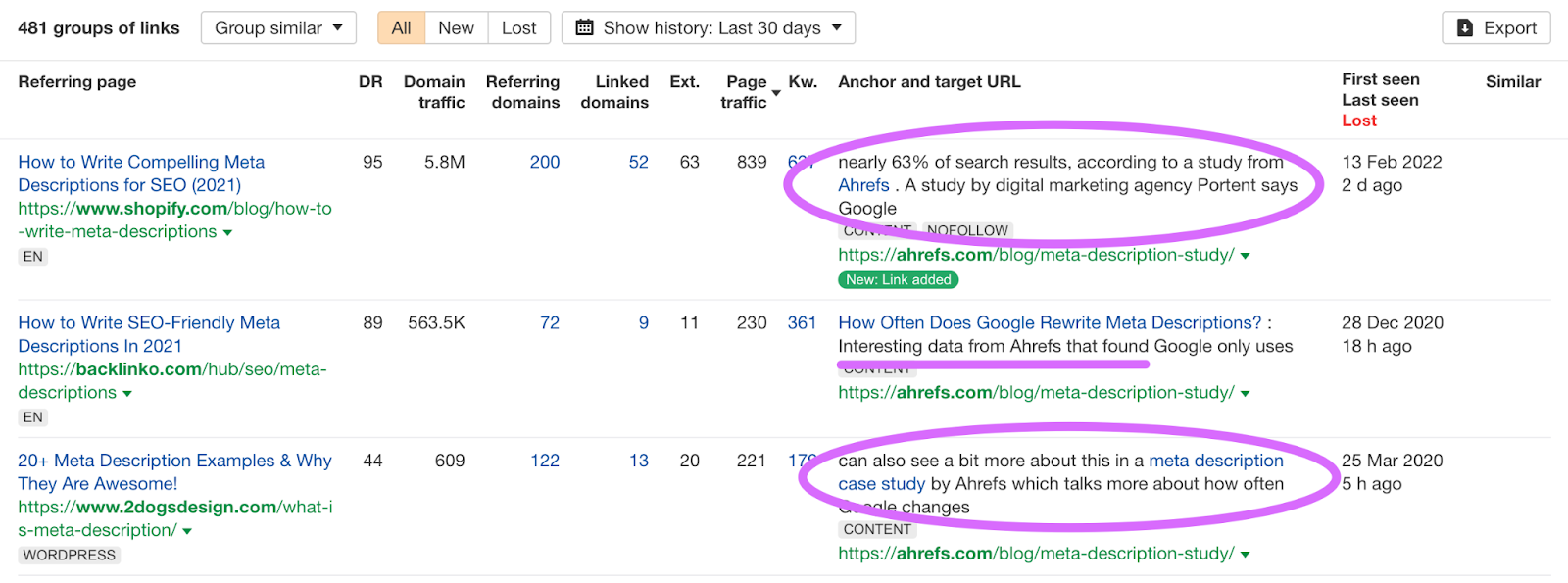Sort by the Referring domains column header
This screenshot has height=583, width=1568.
[x=523, y=92]
